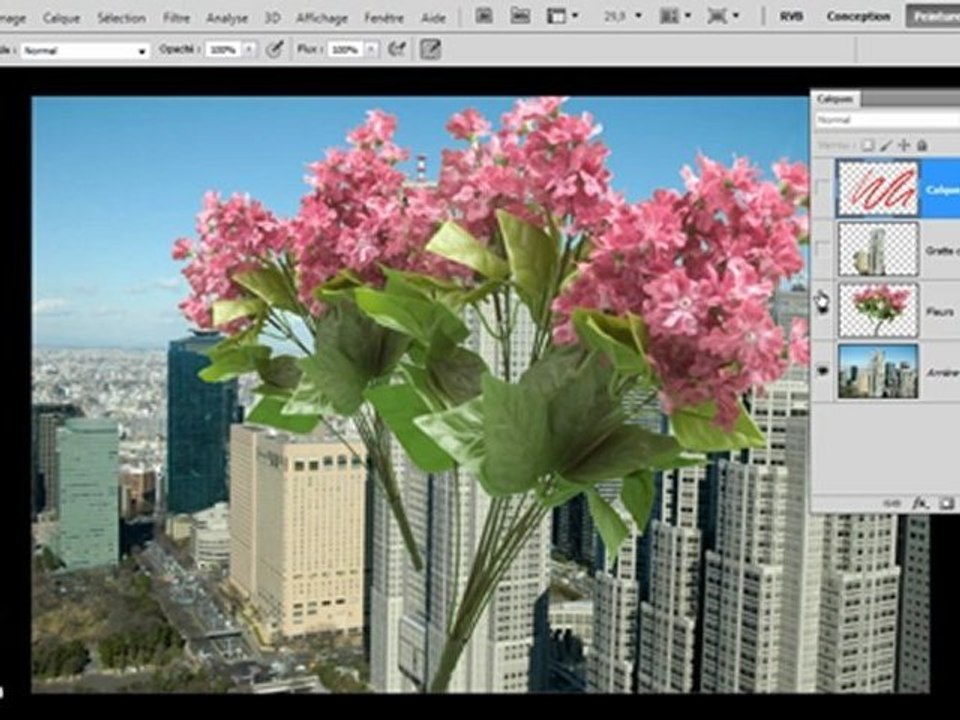
Task: Open the Fenêtre menu
Action: pos(384,18)
